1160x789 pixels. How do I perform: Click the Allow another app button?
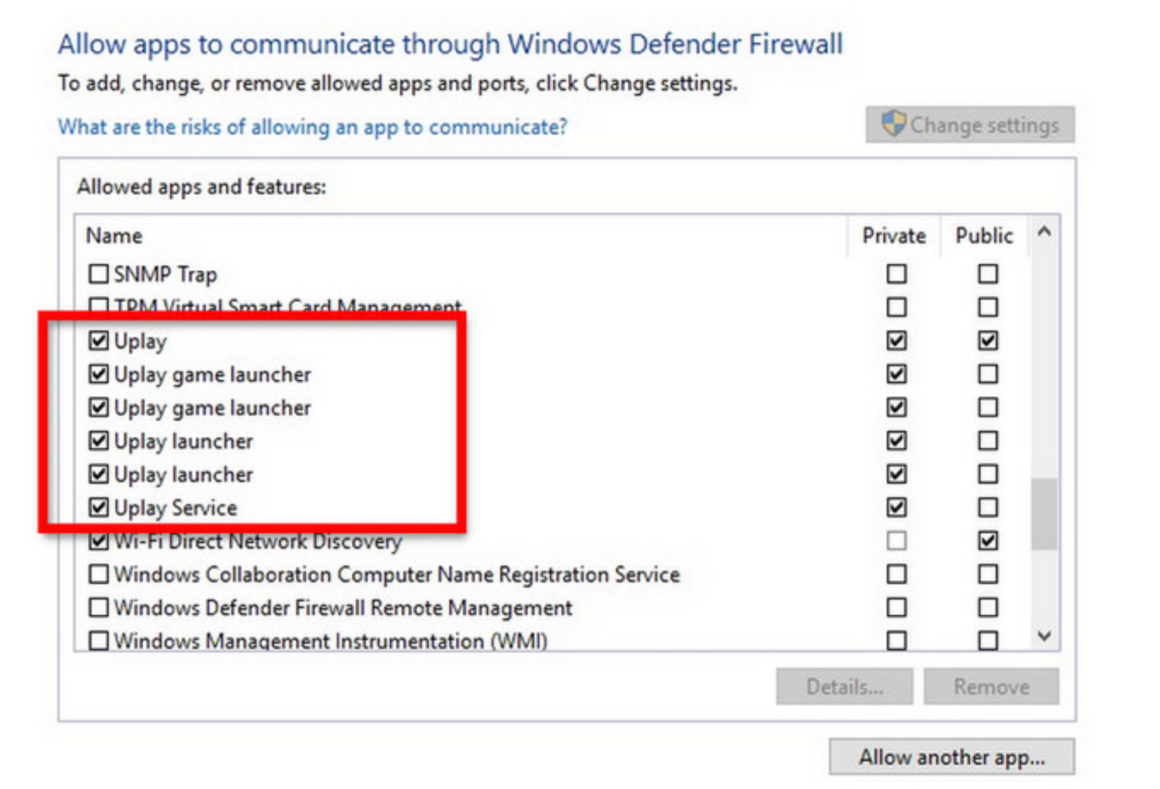click(x=951, y=757)
